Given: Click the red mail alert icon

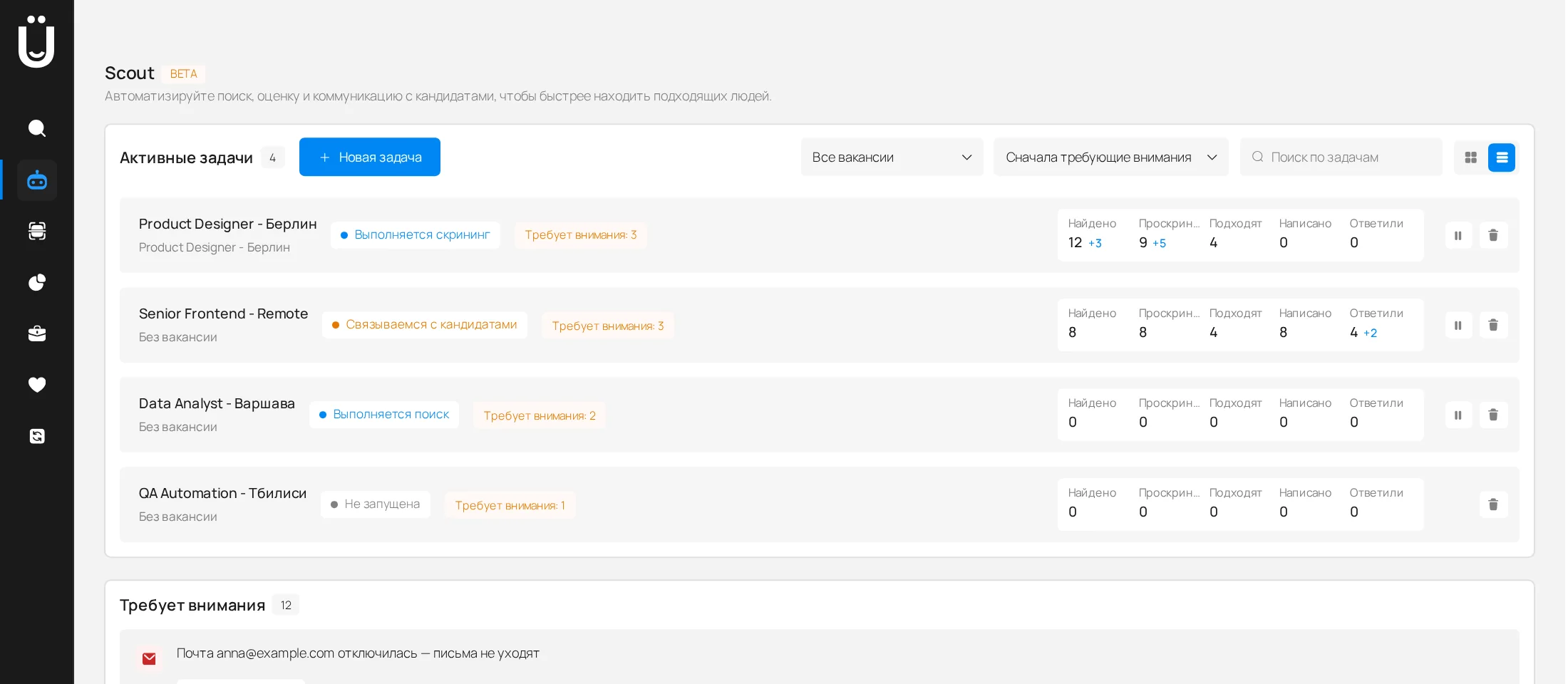Looking at the screenshot, I should 149,659.
